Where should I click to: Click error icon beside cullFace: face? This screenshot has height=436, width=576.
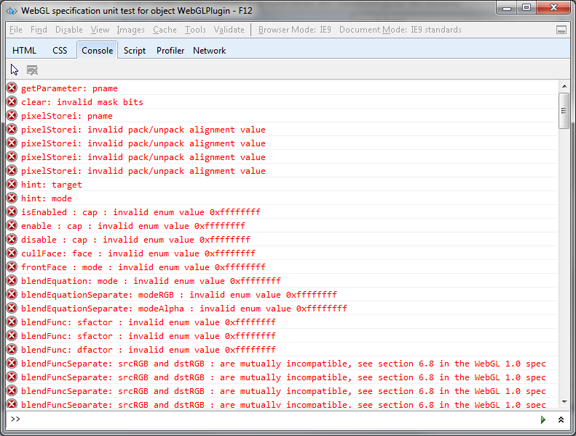coord(12,253)
